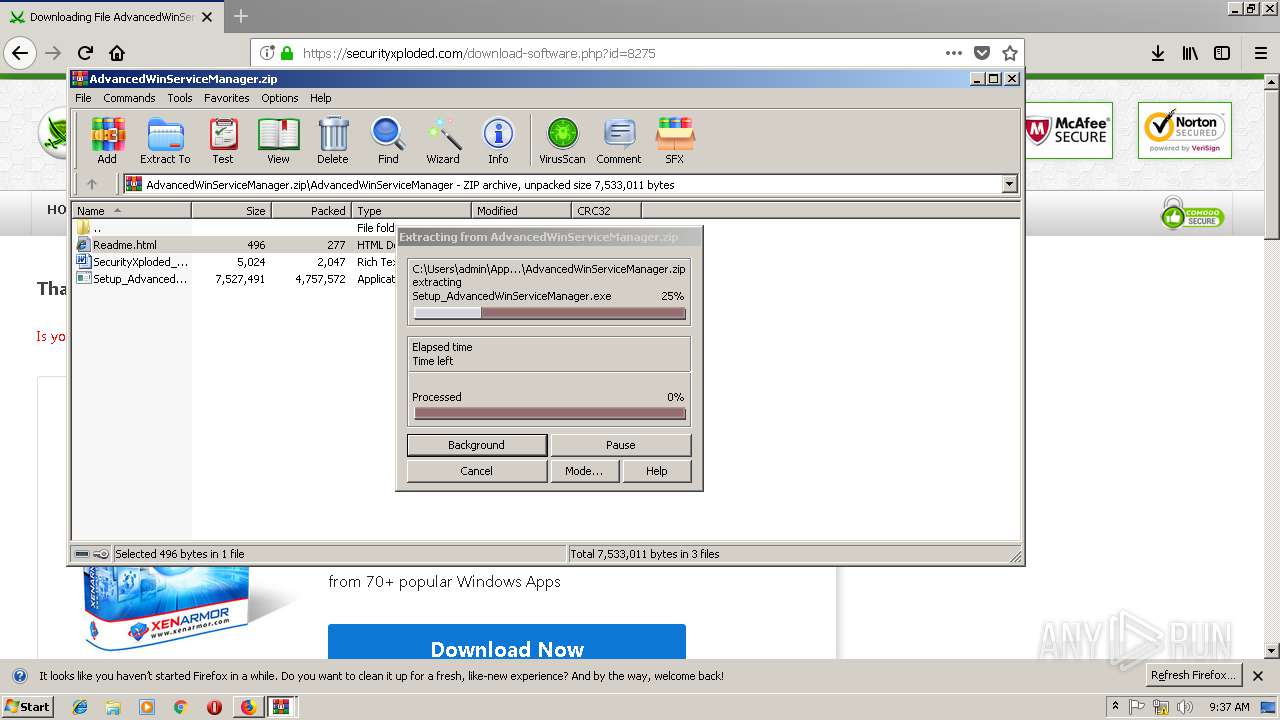Open the Comment tool

click(x=619, y=141)
